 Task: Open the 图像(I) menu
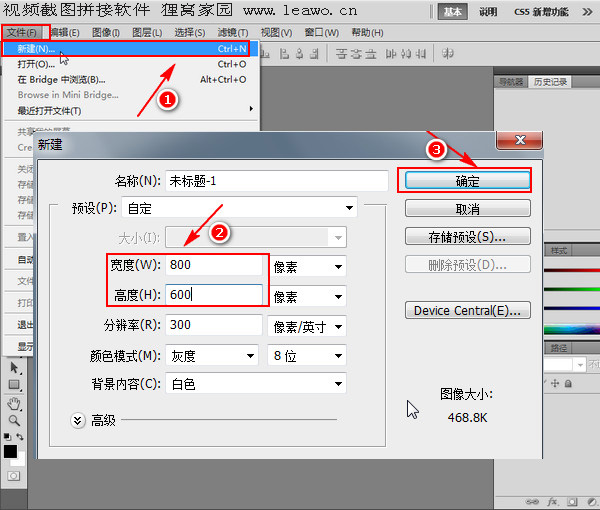(106, 33)
